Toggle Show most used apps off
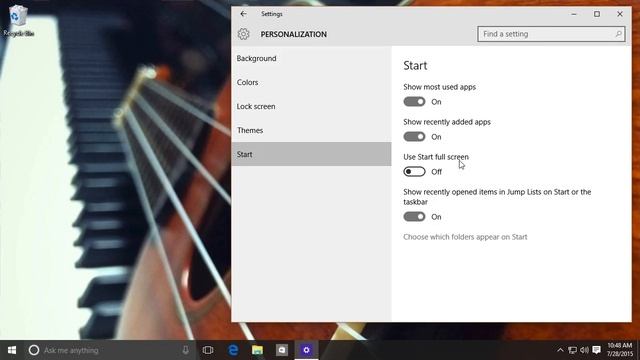 414,102
